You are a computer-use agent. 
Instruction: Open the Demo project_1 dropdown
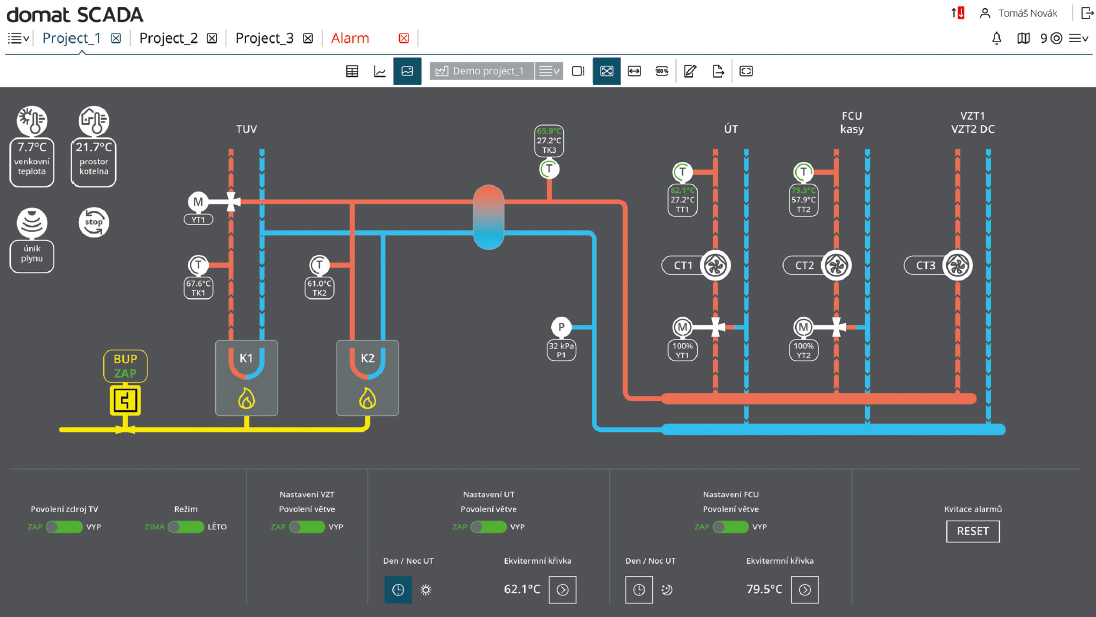click(549, 71)
